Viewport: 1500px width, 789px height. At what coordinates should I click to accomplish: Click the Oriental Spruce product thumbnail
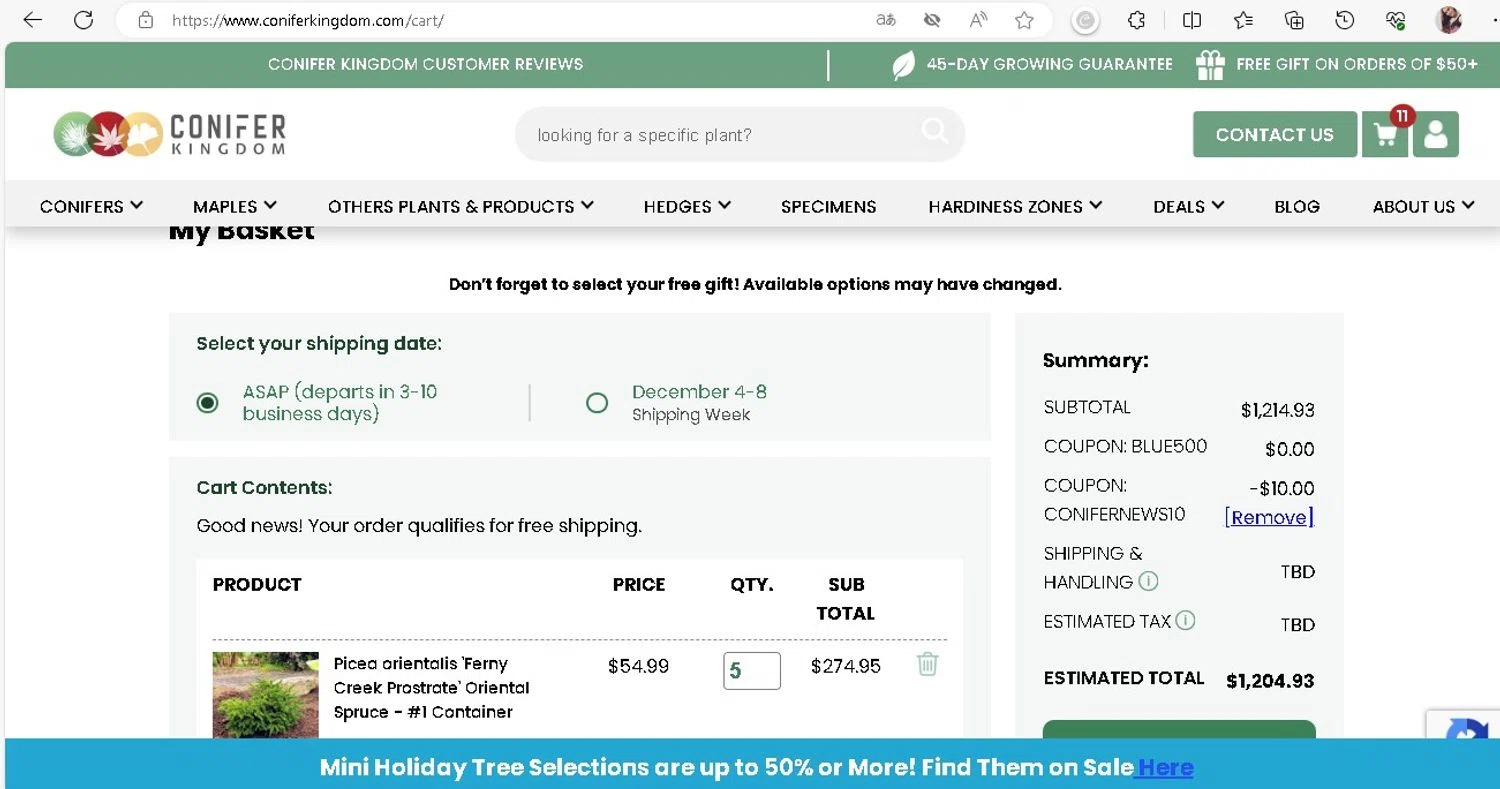coord(265,695)
